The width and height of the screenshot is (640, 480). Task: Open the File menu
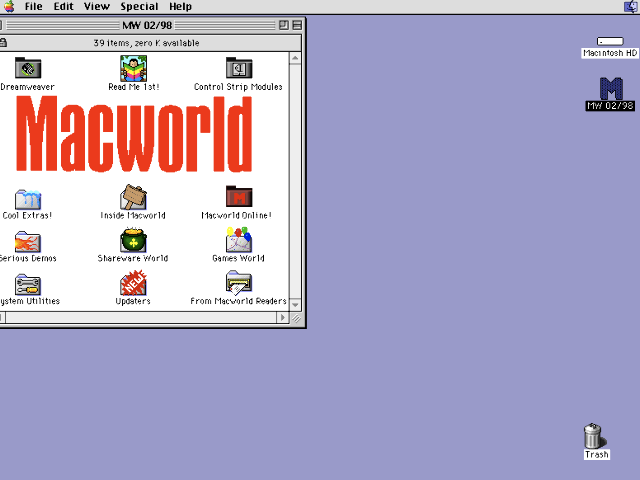click(x=33, y=7)
